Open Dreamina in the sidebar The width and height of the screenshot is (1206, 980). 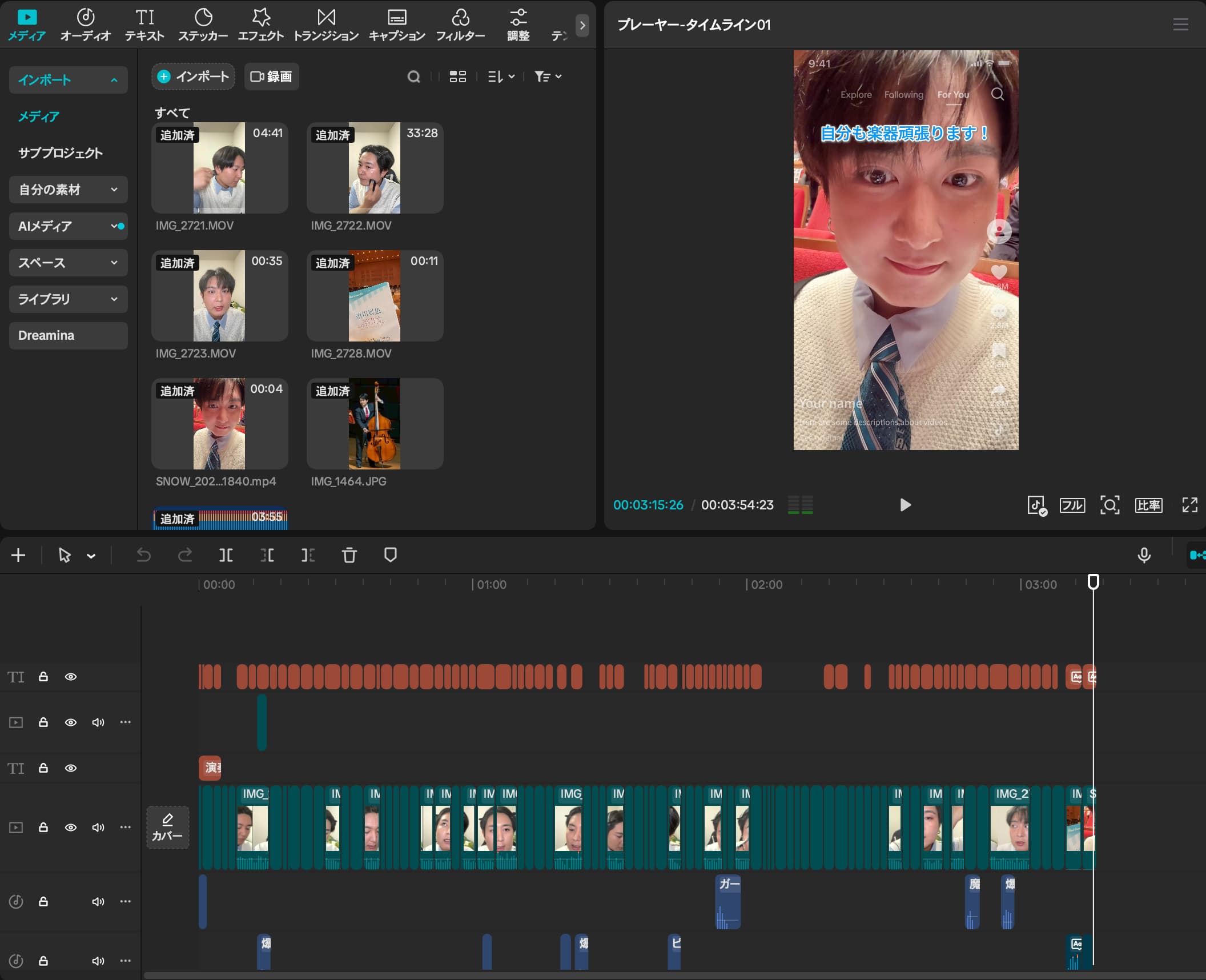pyautogui.click(x=68, y=336)
